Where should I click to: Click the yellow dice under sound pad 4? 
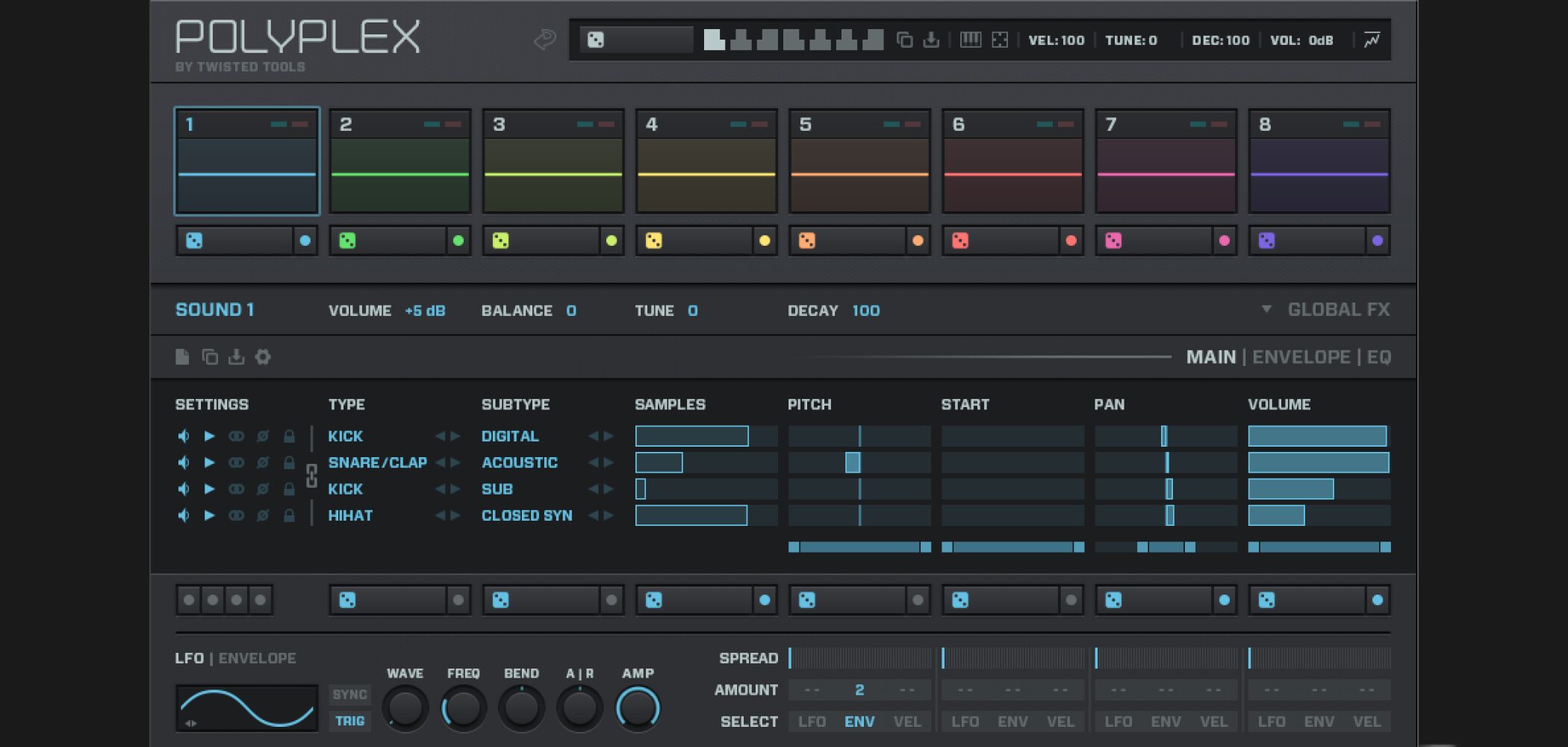653,241
